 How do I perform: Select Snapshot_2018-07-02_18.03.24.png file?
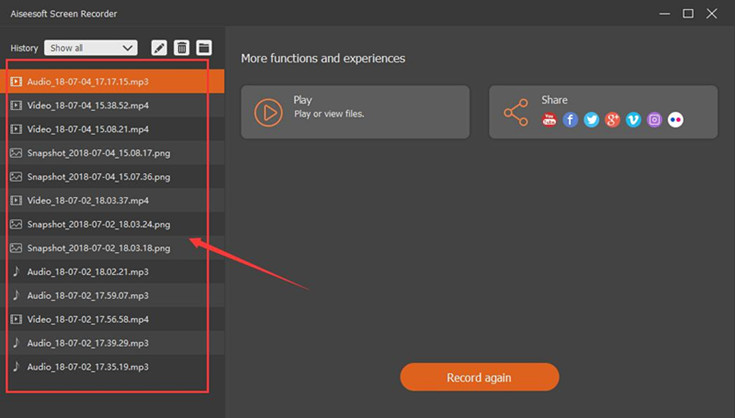pyautogui.click(x=112, y=224)
